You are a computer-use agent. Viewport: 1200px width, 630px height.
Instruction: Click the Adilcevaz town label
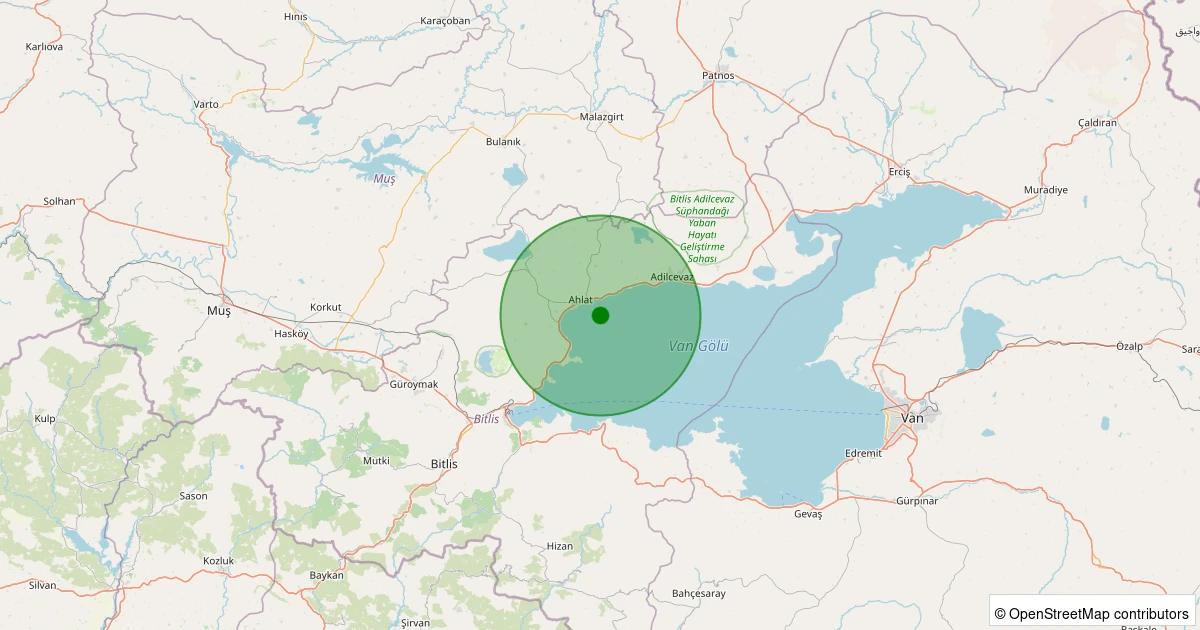[671, 276]
